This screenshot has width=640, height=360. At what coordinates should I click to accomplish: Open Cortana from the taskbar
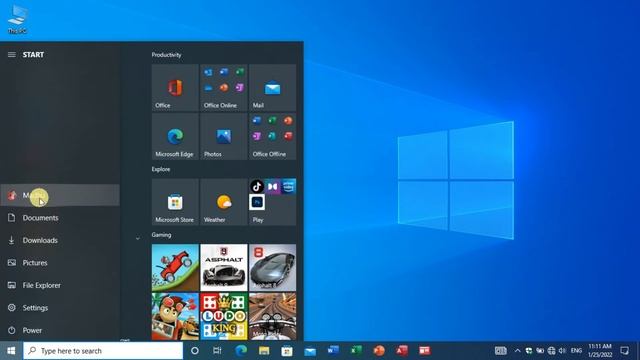pyautogui.click(x=195, y=351)
